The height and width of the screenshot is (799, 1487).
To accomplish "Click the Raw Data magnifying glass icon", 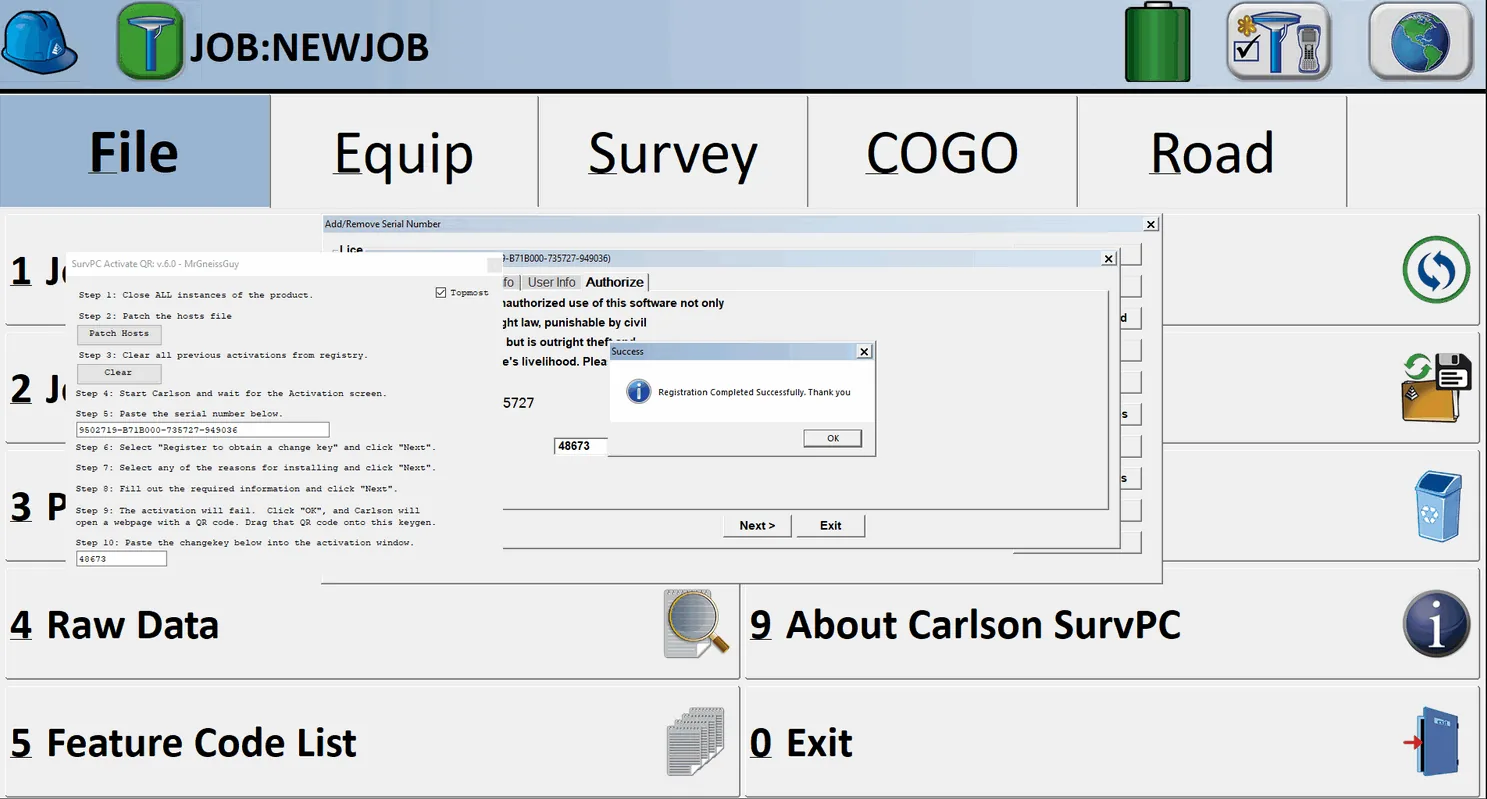I will [697, 623].
